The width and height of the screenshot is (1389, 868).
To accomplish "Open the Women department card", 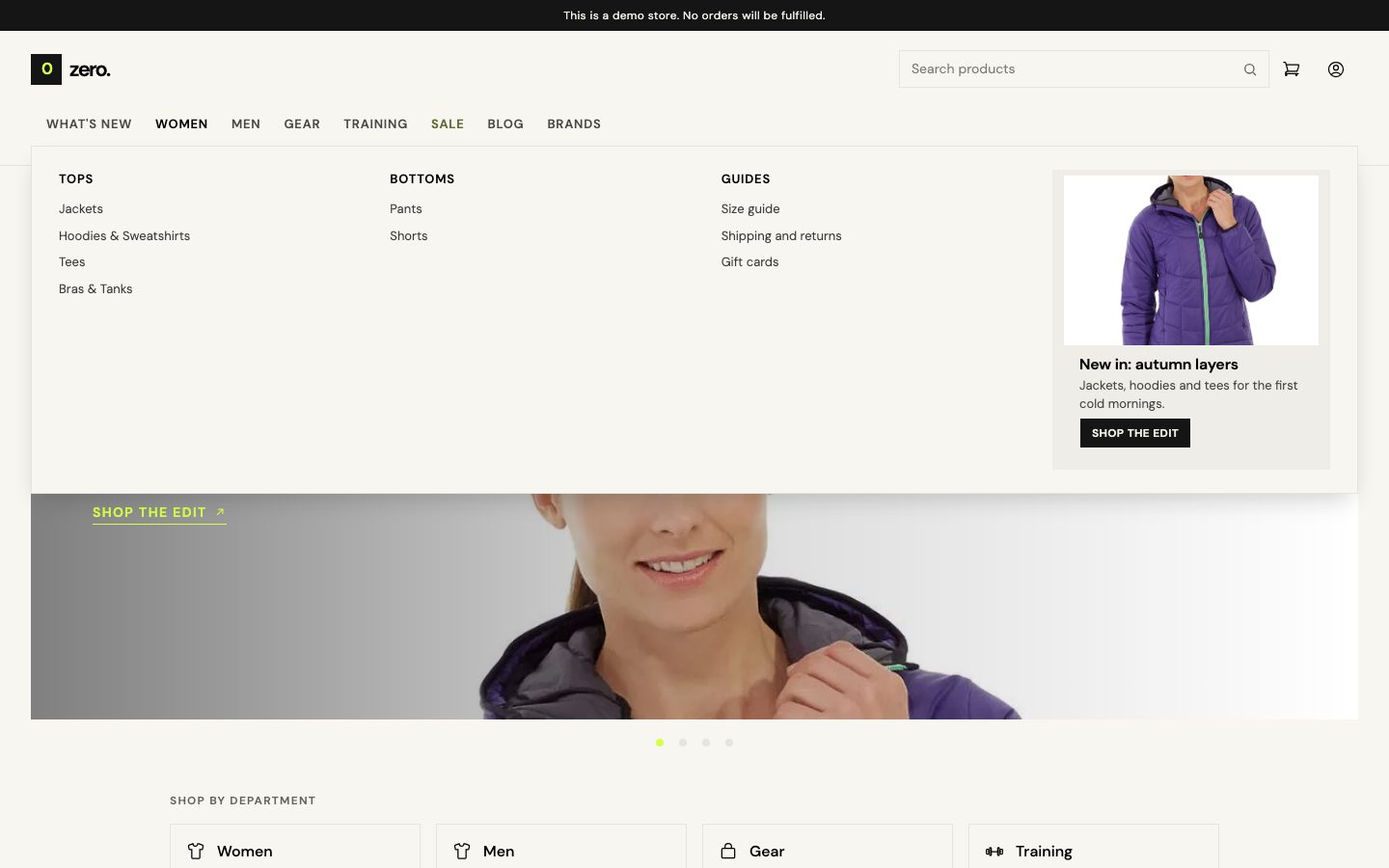I will (x=295, y=847).
